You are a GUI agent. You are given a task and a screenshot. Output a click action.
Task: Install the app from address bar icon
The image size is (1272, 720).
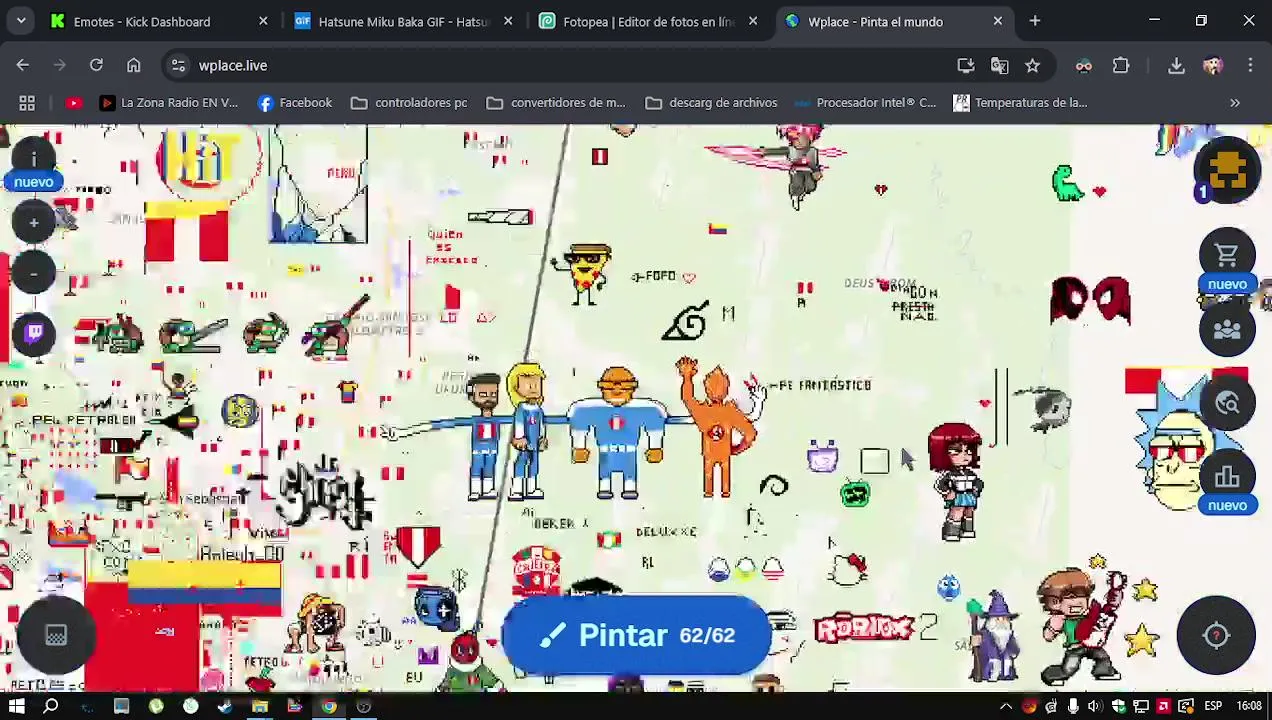click(x=965, y=65)
